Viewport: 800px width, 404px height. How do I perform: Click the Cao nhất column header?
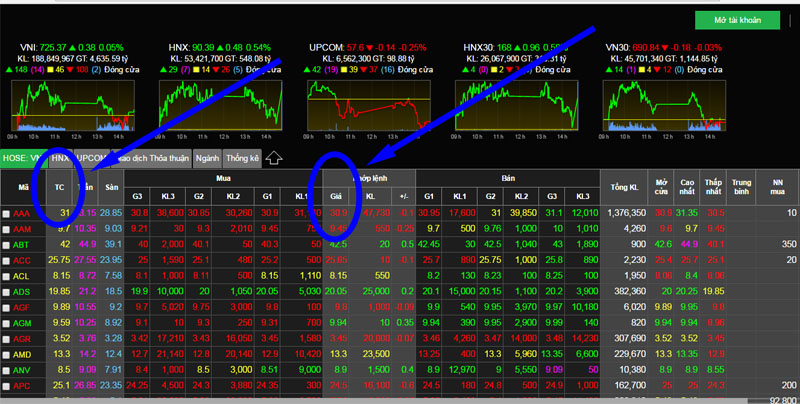tap(687, 187)
